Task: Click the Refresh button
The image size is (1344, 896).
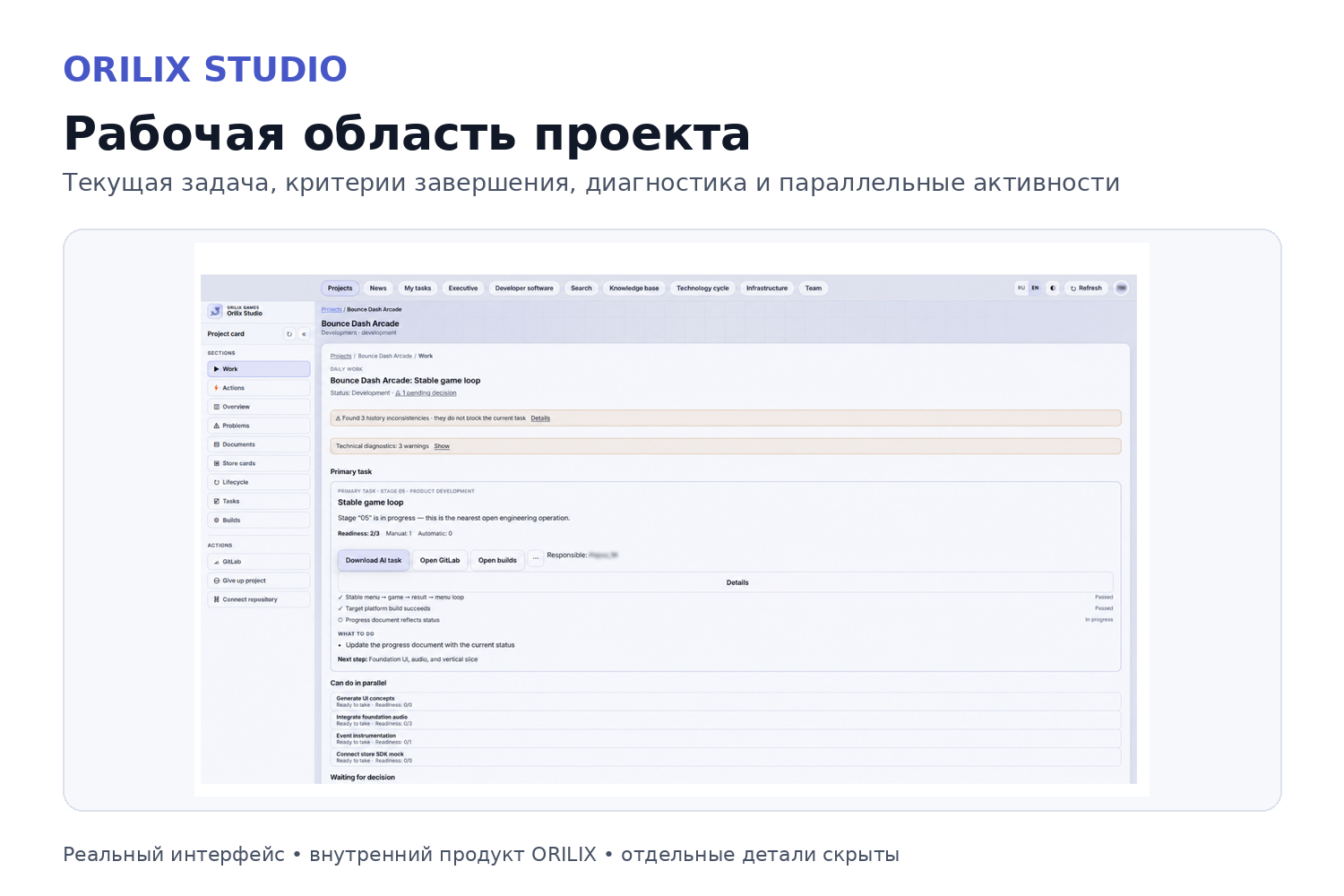Action: pyautogui.click(x=1086, y=289)
